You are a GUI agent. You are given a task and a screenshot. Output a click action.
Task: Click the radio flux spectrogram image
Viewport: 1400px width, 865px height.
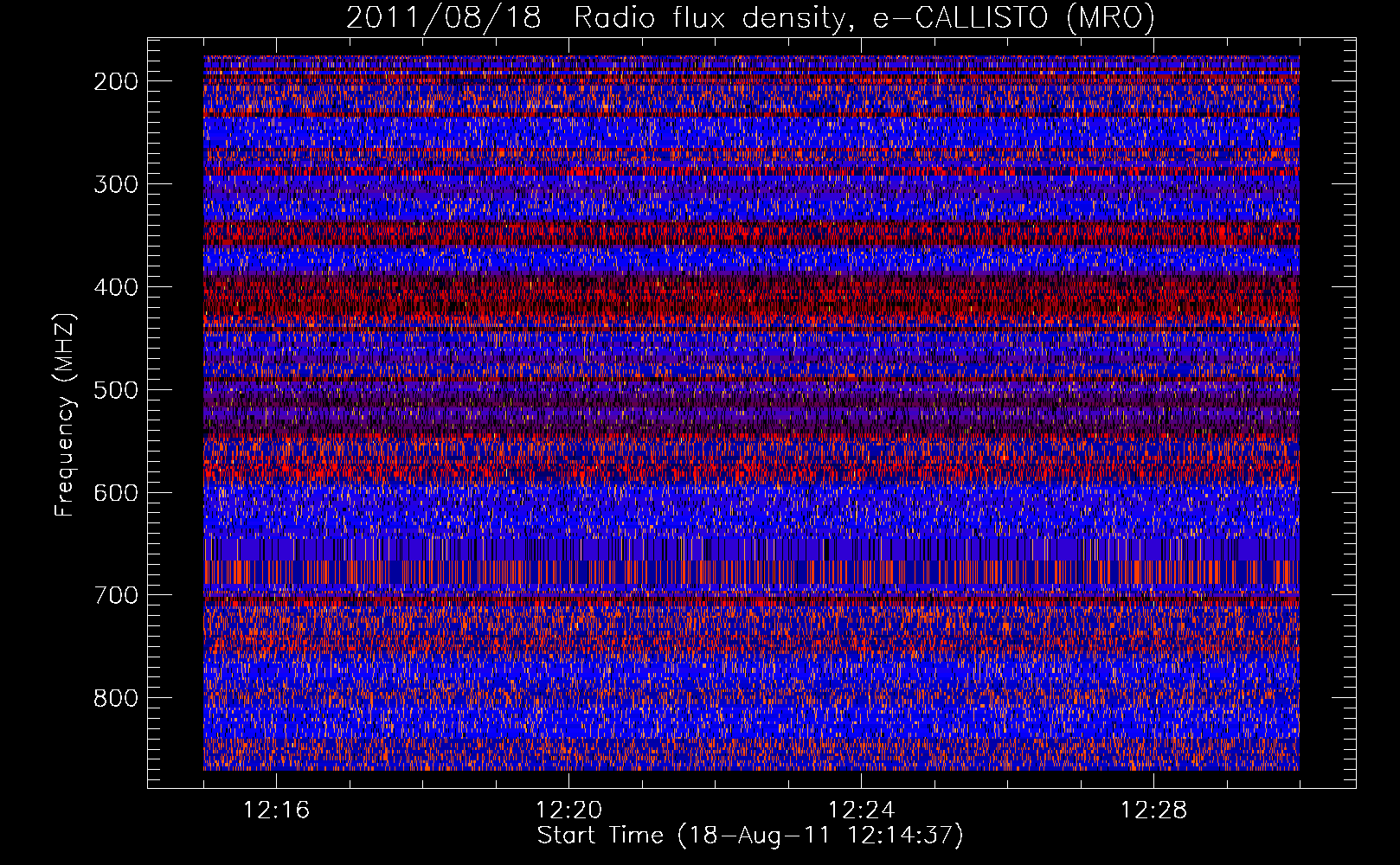[751, 413]
